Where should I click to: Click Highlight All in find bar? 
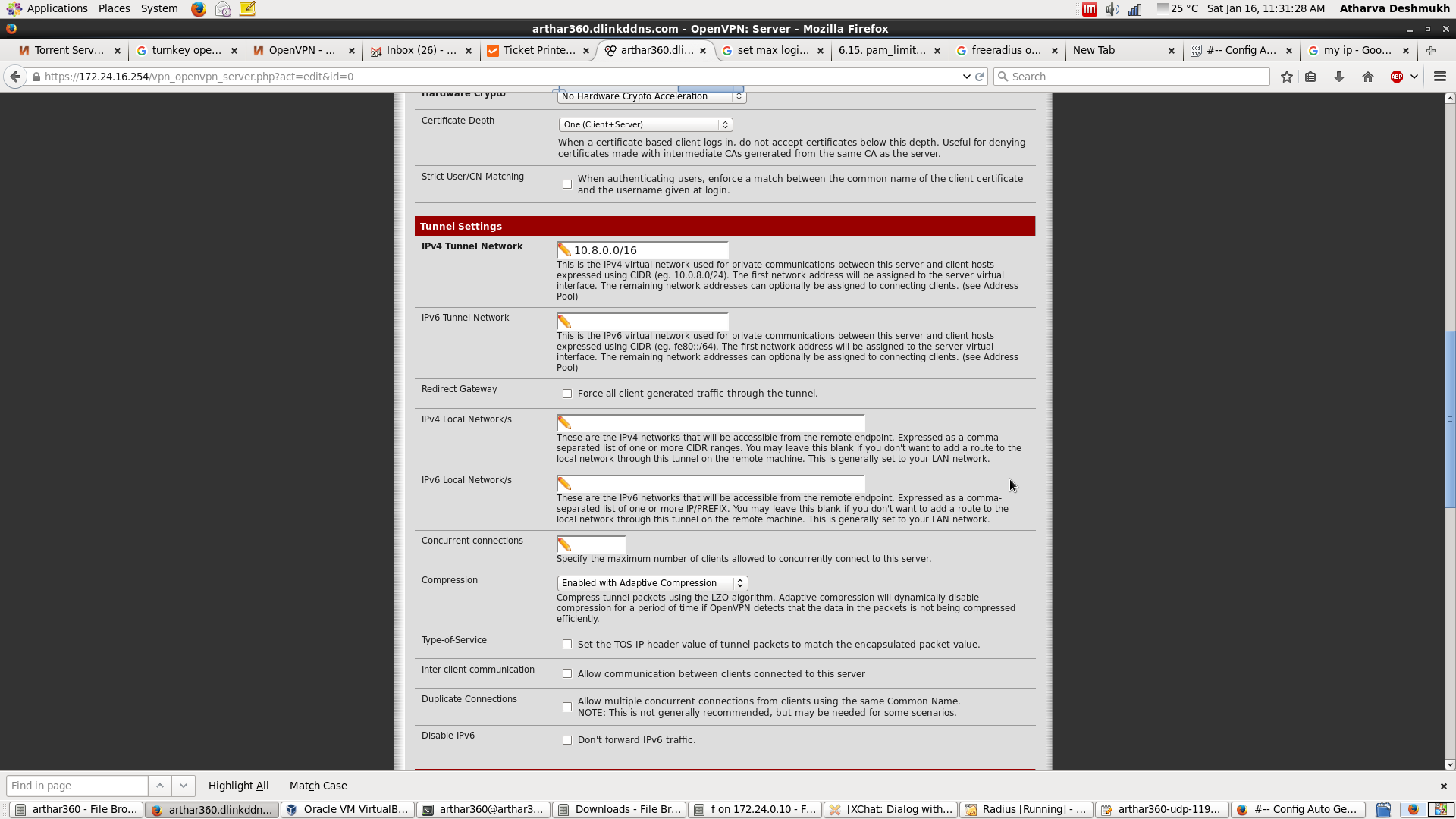[238, 786]
